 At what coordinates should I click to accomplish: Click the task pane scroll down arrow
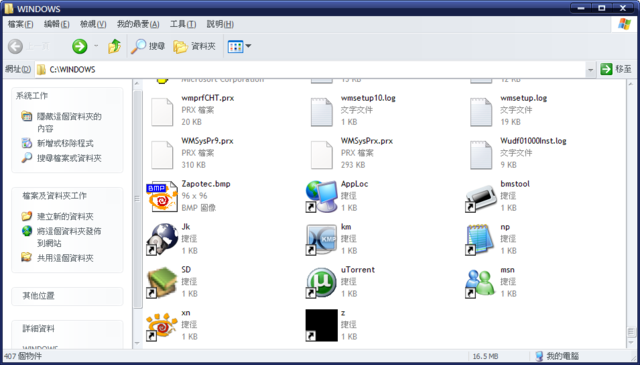(x=138, y=344)
